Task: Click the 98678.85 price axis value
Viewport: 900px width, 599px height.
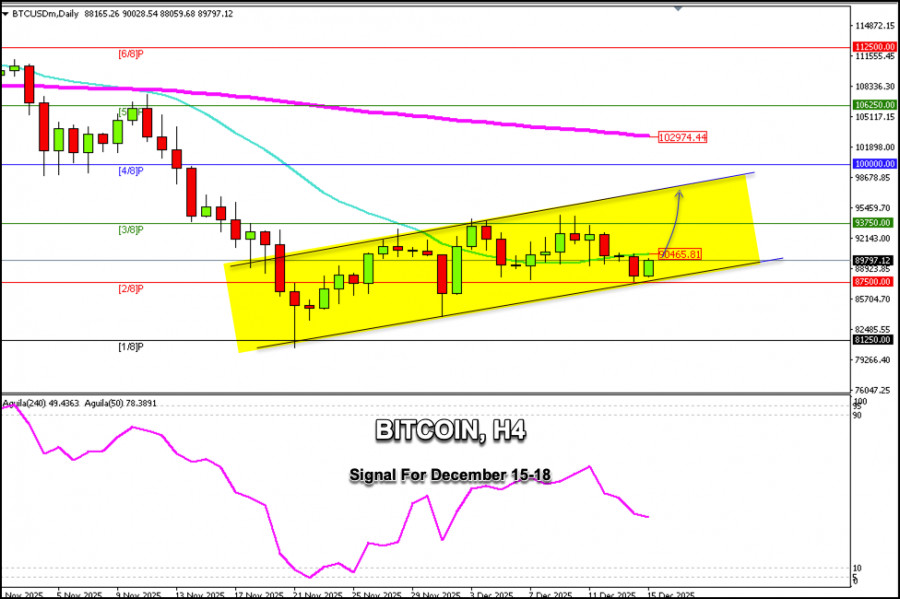Action: click(x=873, y=178)
